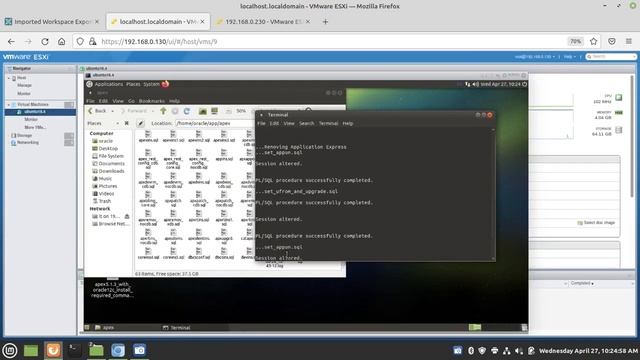Open Manage under Host in Navigator
The image size is (640, 360).
(x=24, y=85)
